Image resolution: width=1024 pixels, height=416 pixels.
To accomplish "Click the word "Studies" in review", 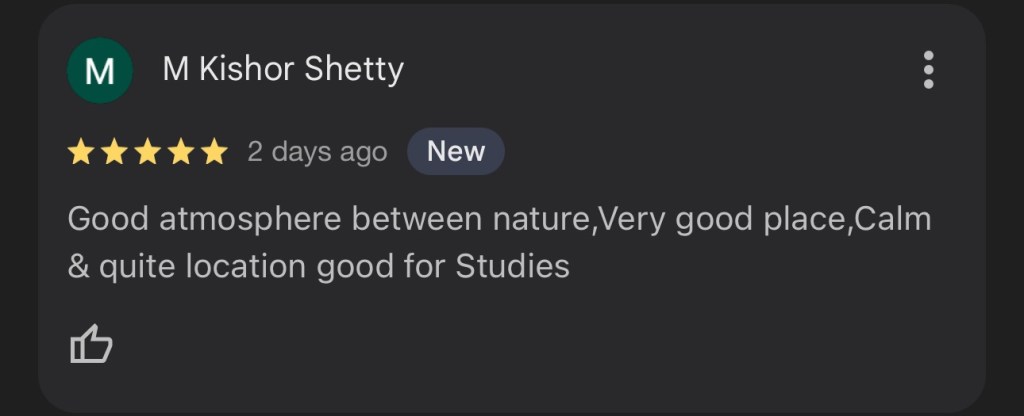I will (x=512, y=267).
